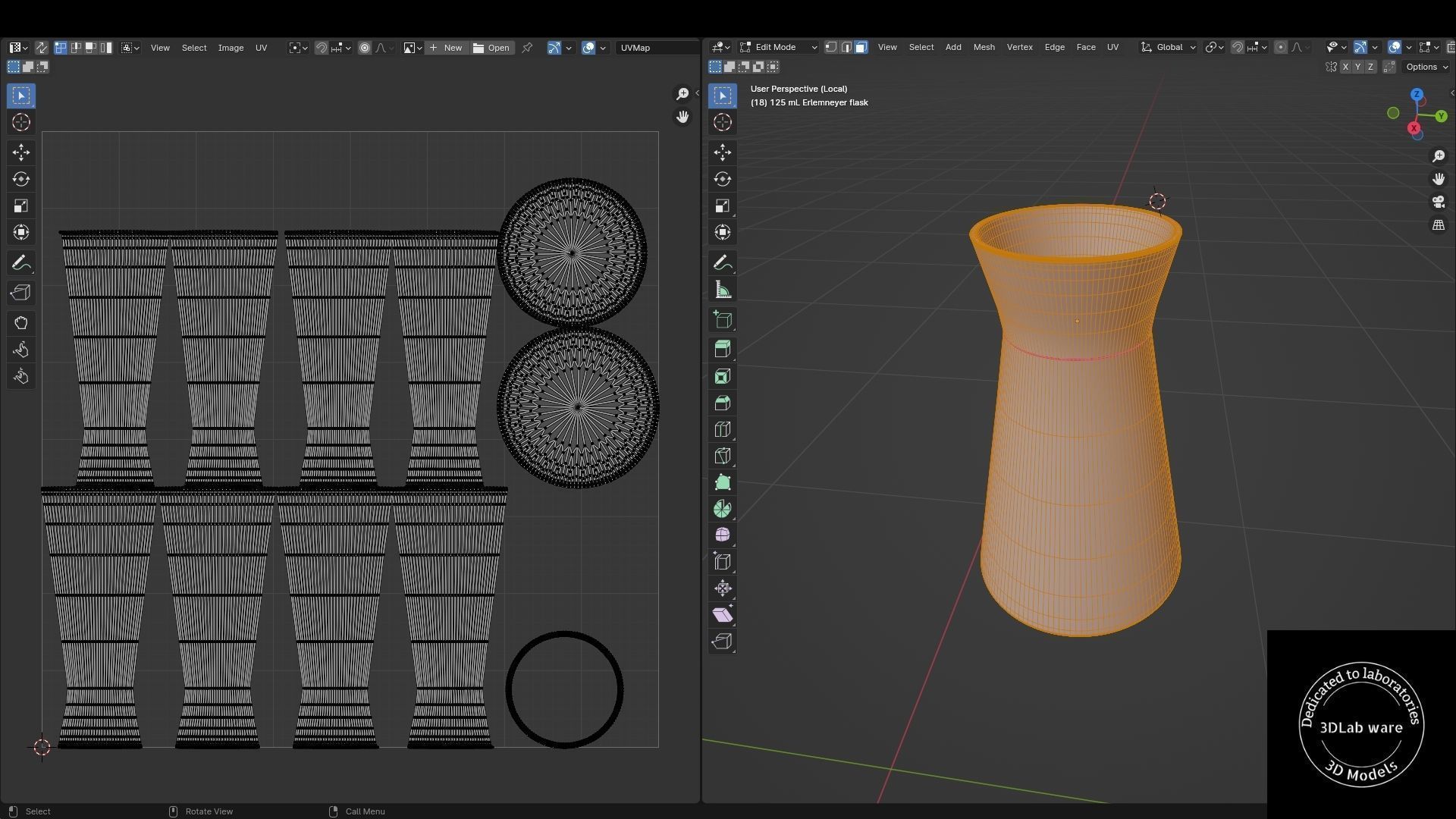
Task: Select the Extrude Region tool
Action: coord(723,349)
